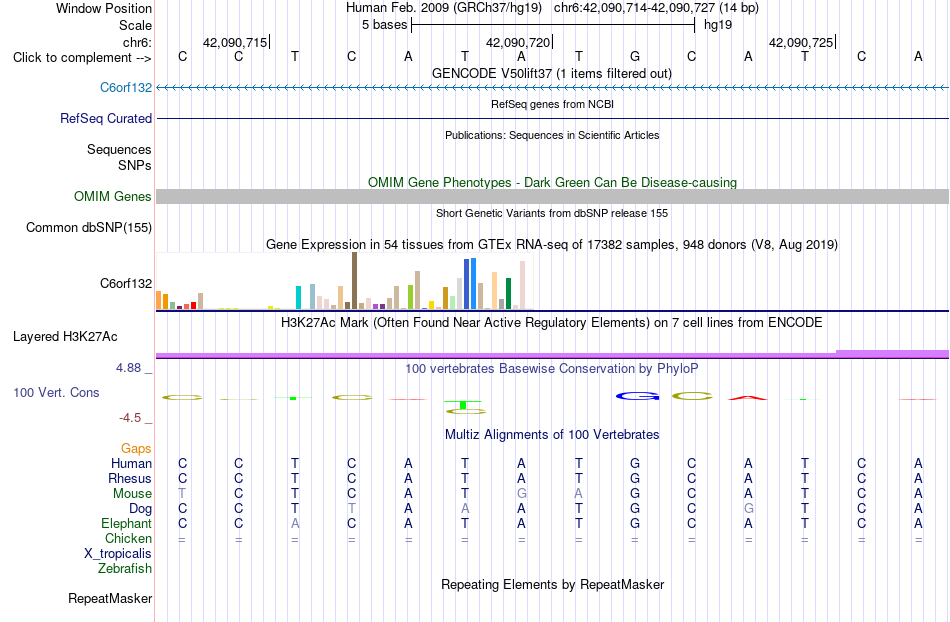Viewport: 950px width, 622px height.
Task: Select the Human species row label
Action: (131, 463)
